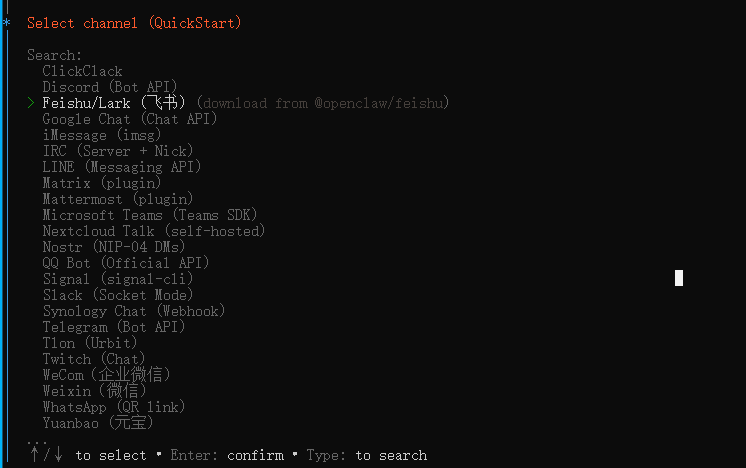Select IRC (Server + Nick) entry
Screen dimensions: 746x468
[x=118, y=151]
